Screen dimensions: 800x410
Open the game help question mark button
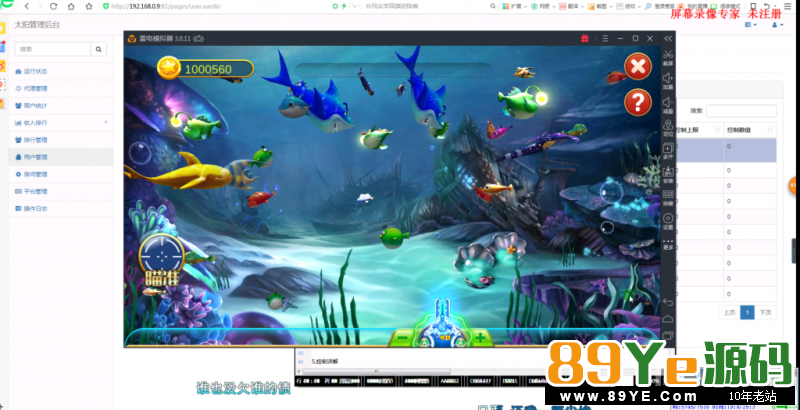[638, 102]
